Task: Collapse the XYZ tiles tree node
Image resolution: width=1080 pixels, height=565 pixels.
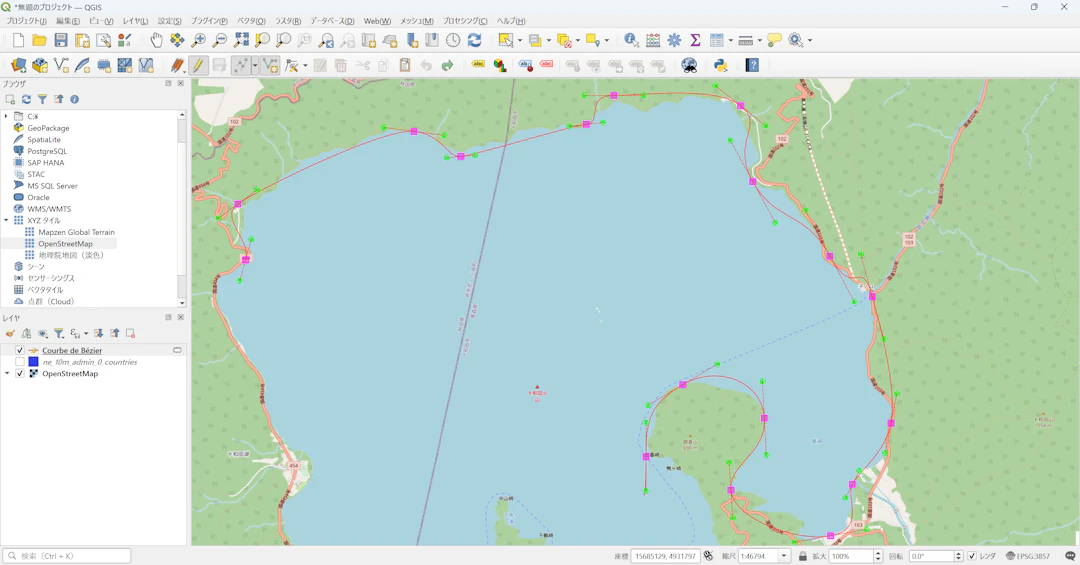Action: tap(7, 220)
